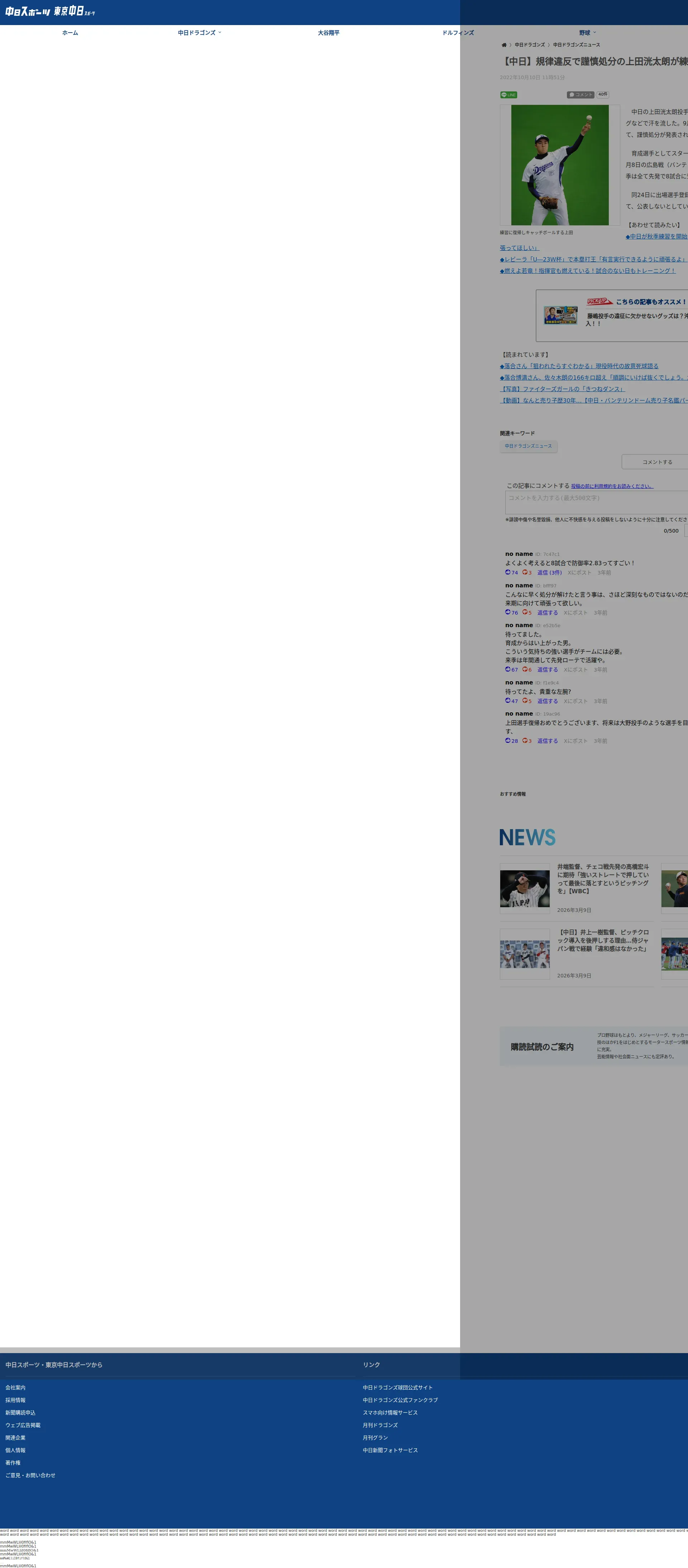Viewport: 688px width, 1568px height.
Task: Share article via green LINE icon
Action: pos(508,95)
